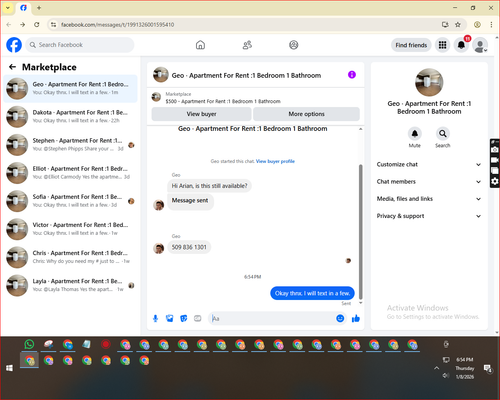This screenshot has height=400, width=500.
Task: Open Chris apartment conversation
Action: pyautogui.click(x=70, y=257)
